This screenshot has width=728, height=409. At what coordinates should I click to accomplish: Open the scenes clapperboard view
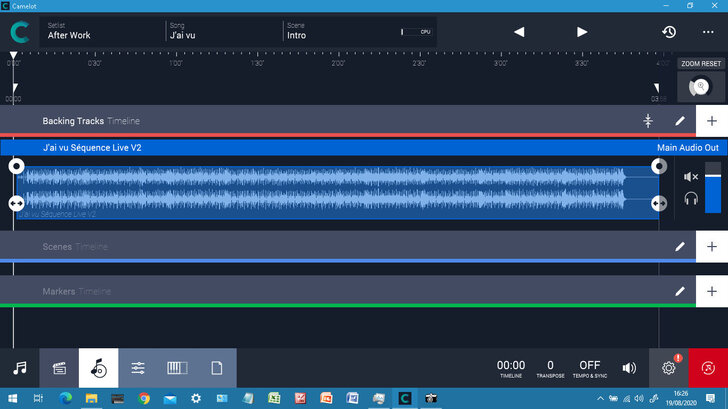click(x=59, y=367)
